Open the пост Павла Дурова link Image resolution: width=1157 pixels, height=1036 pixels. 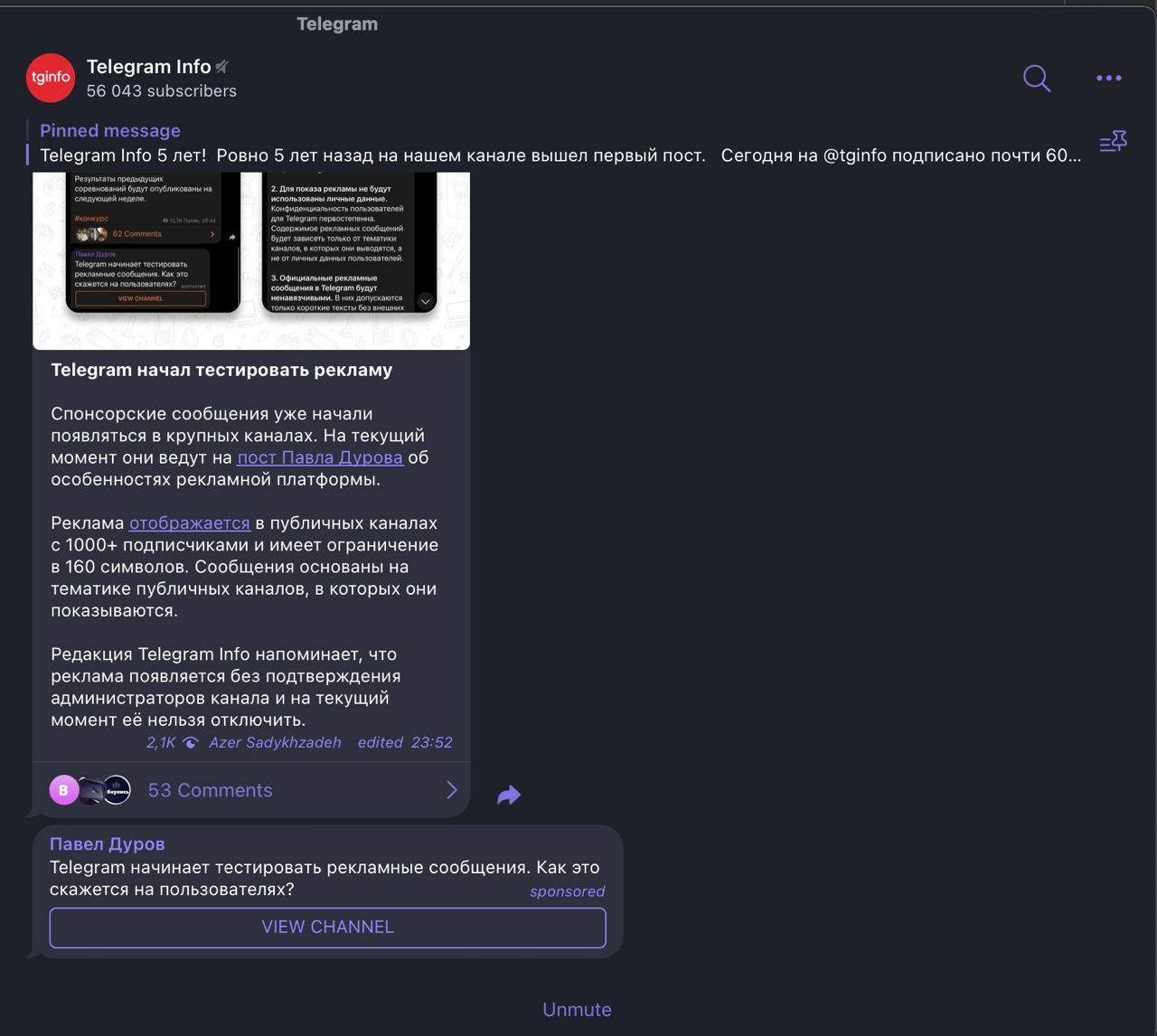tap(320, 457)
